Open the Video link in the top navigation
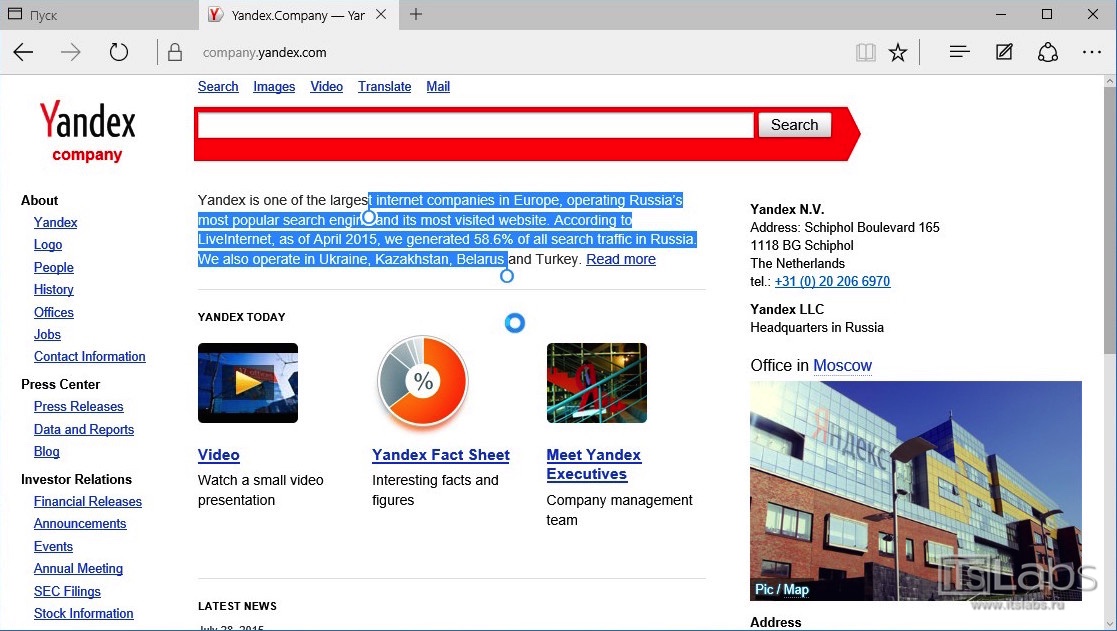 coord(326,87)
